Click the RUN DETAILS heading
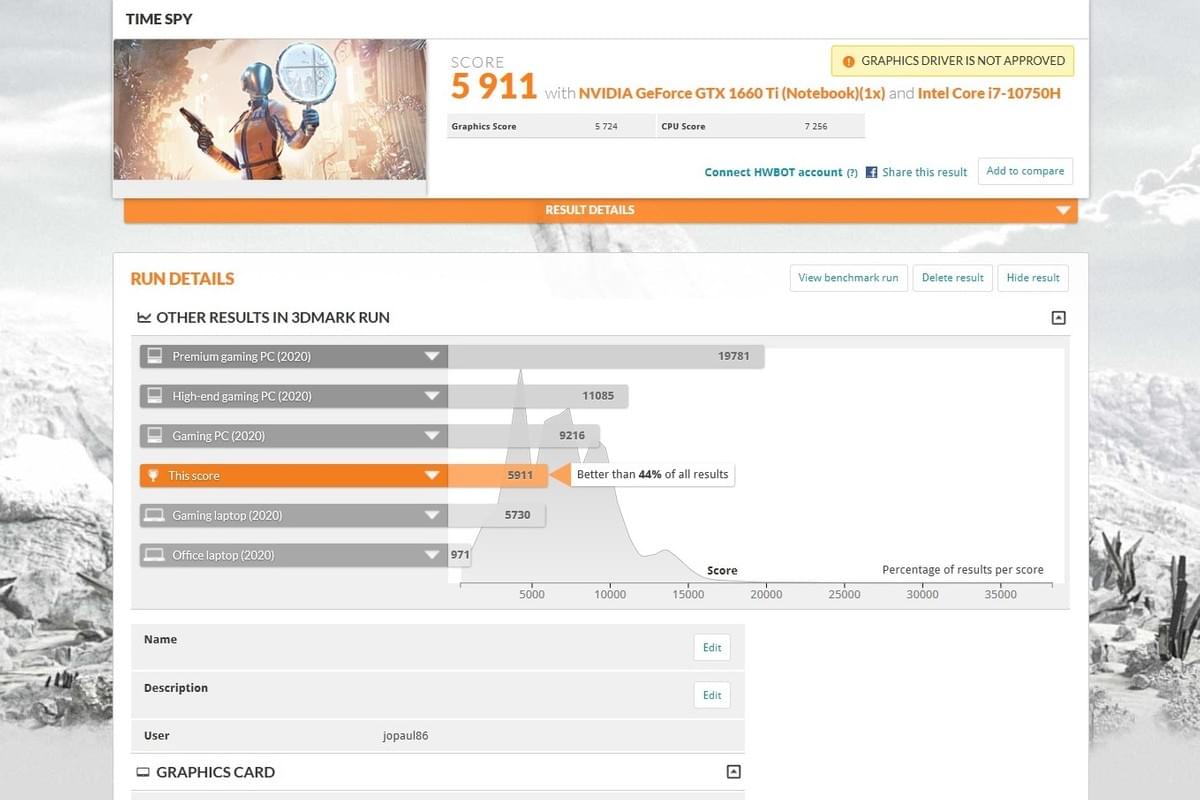 [x=182, y=279]
